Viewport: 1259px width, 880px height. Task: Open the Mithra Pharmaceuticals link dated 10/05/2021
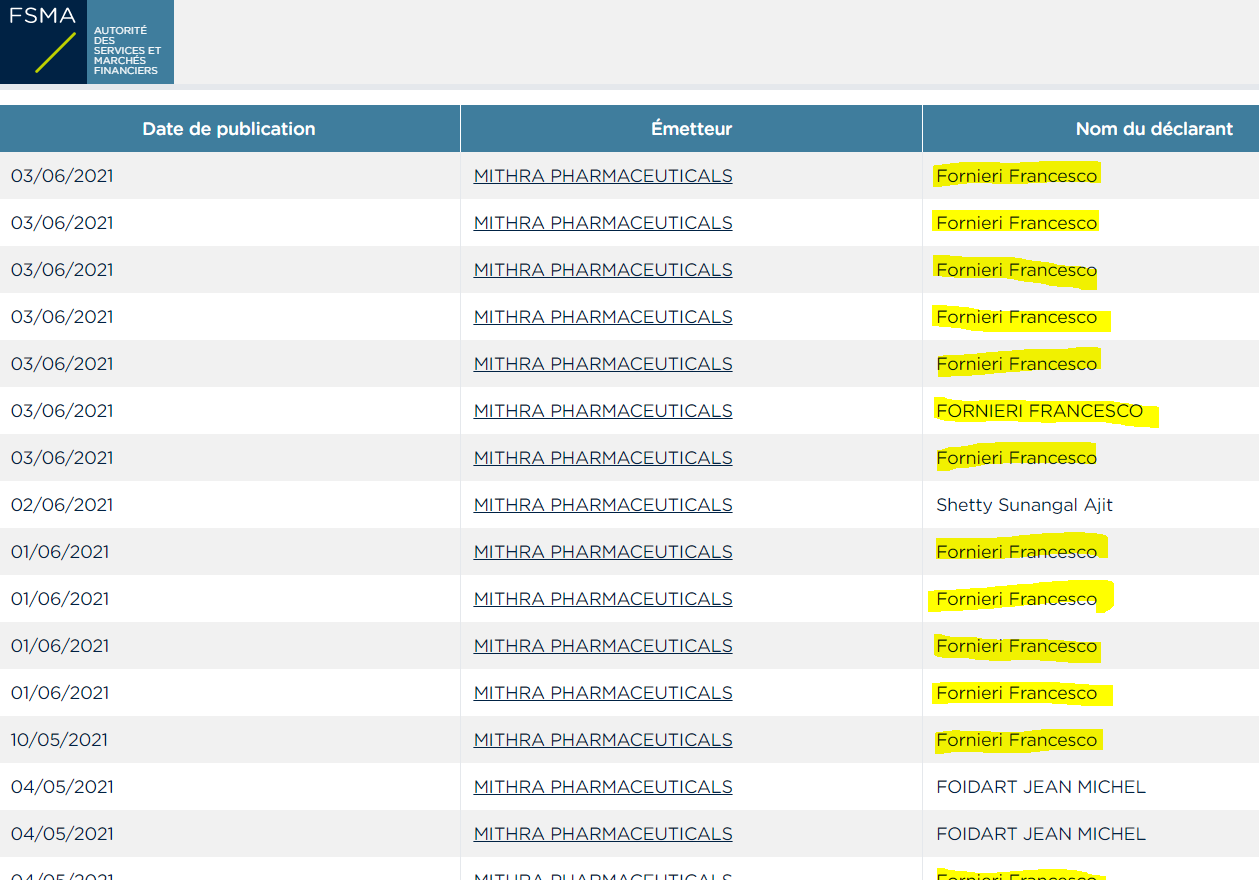(603, 740)
